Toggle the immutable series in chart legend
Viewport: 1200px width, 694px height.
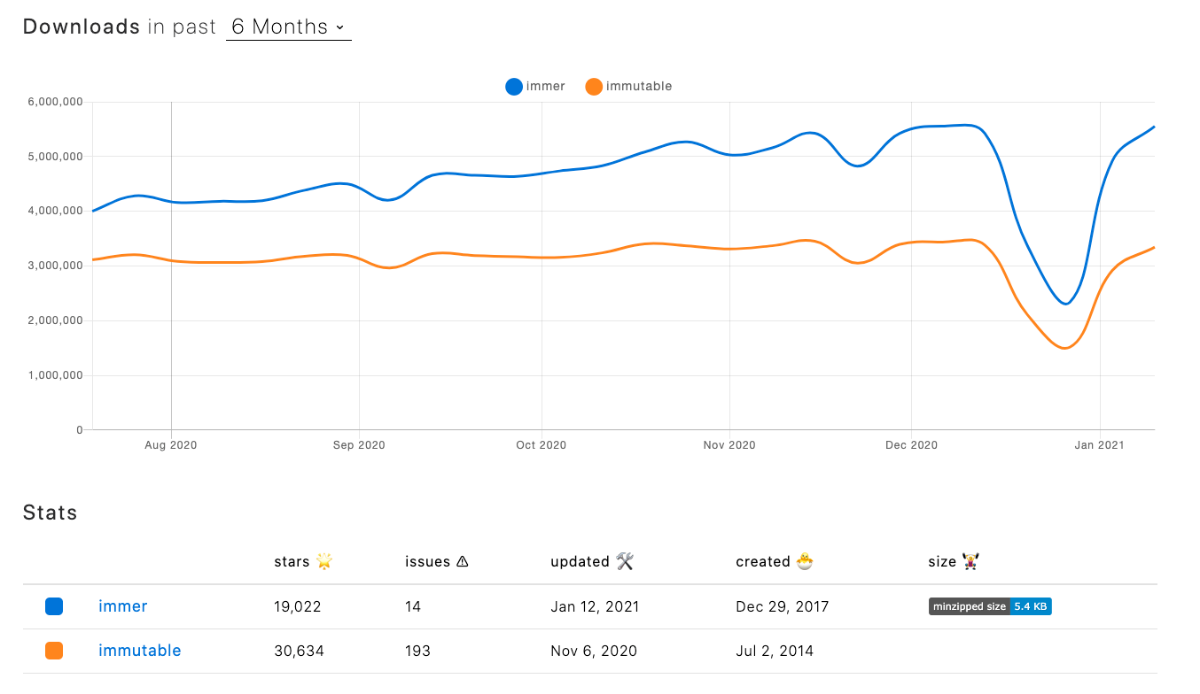click(629, 86)
